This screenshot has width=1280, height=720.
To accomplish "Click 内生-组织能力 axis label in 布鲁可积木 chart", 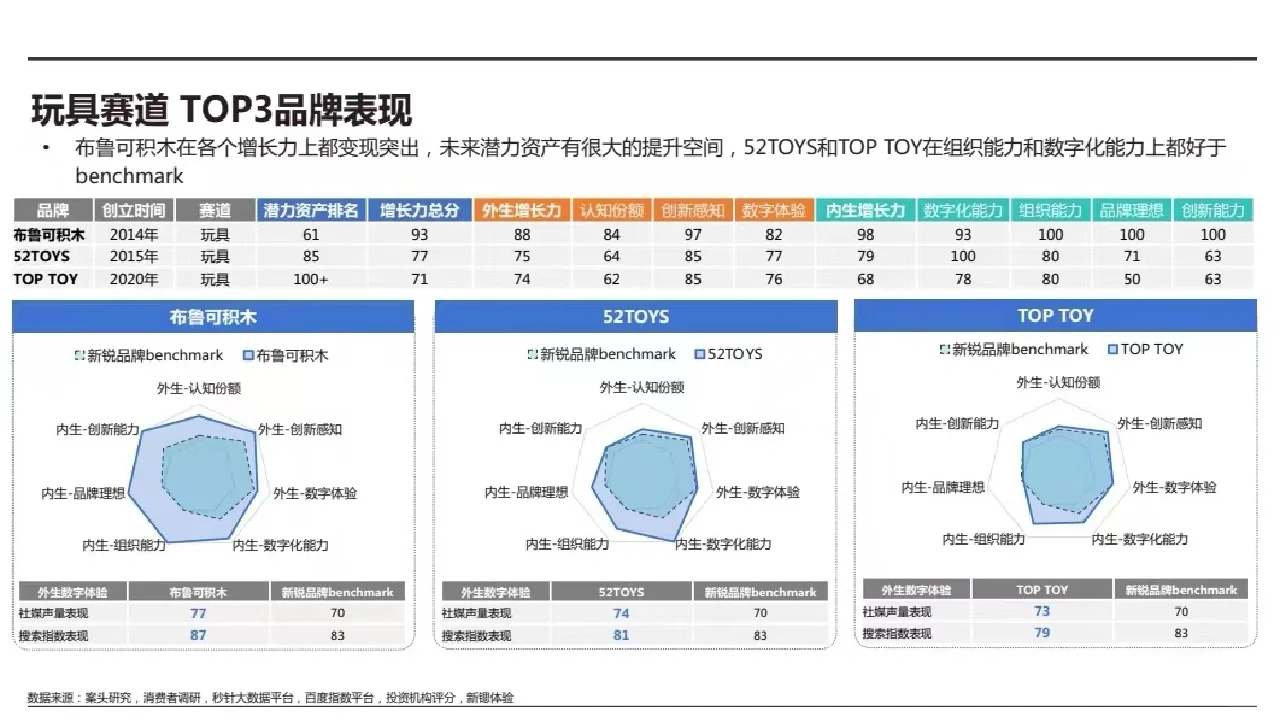I will click(x=124, y=545).
